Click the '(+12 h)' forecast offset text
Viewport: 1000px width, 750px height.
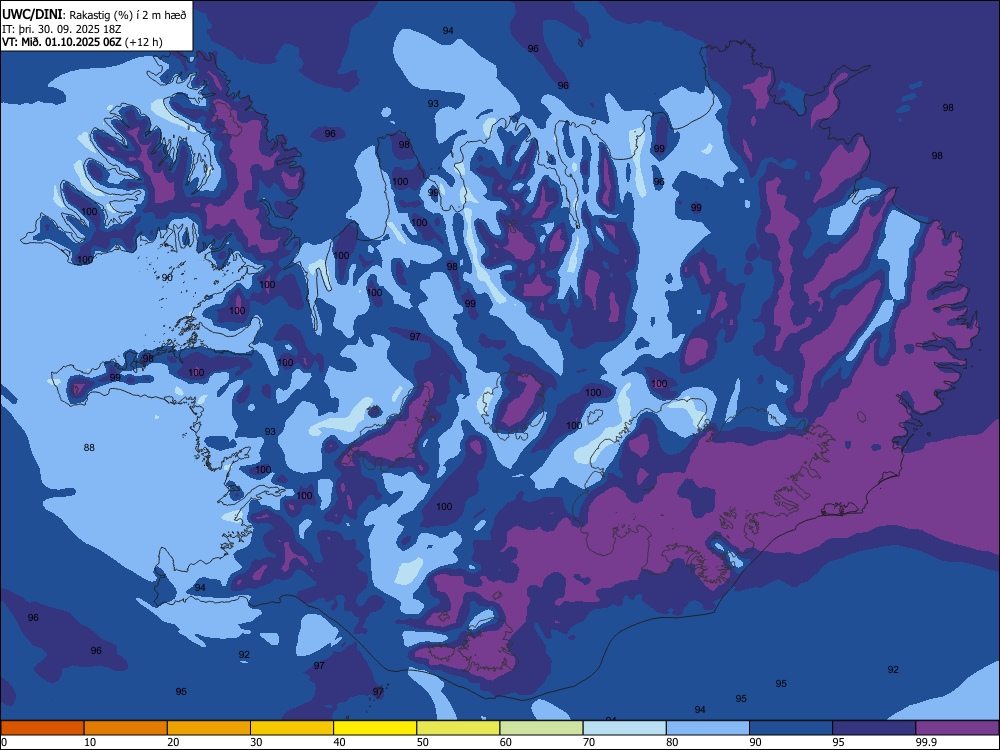click(x=143, y=42)
